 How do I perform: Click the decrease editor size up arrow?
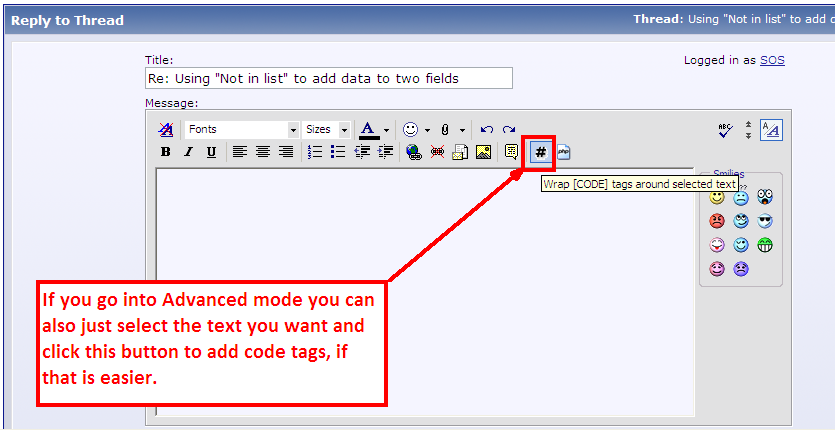tap(748, 125)
